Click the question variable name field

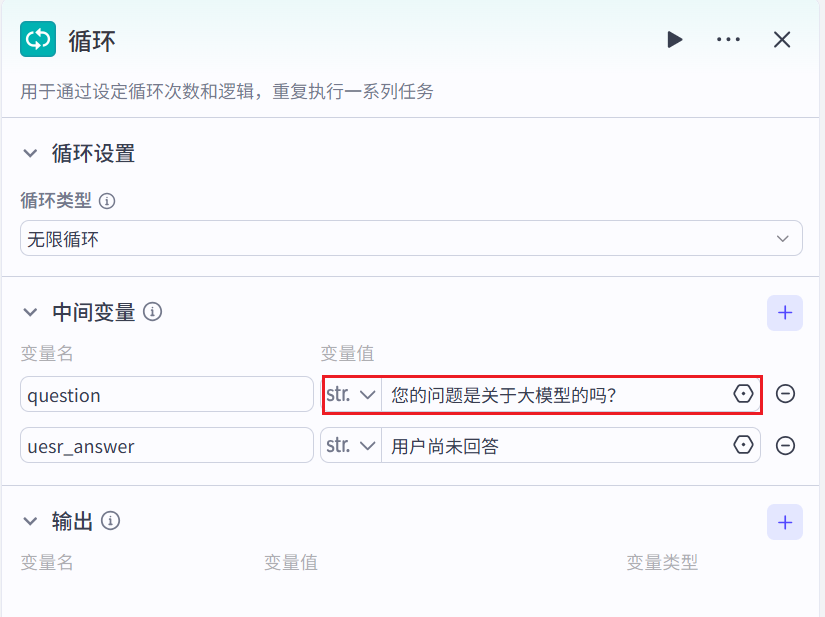(167, 395)
